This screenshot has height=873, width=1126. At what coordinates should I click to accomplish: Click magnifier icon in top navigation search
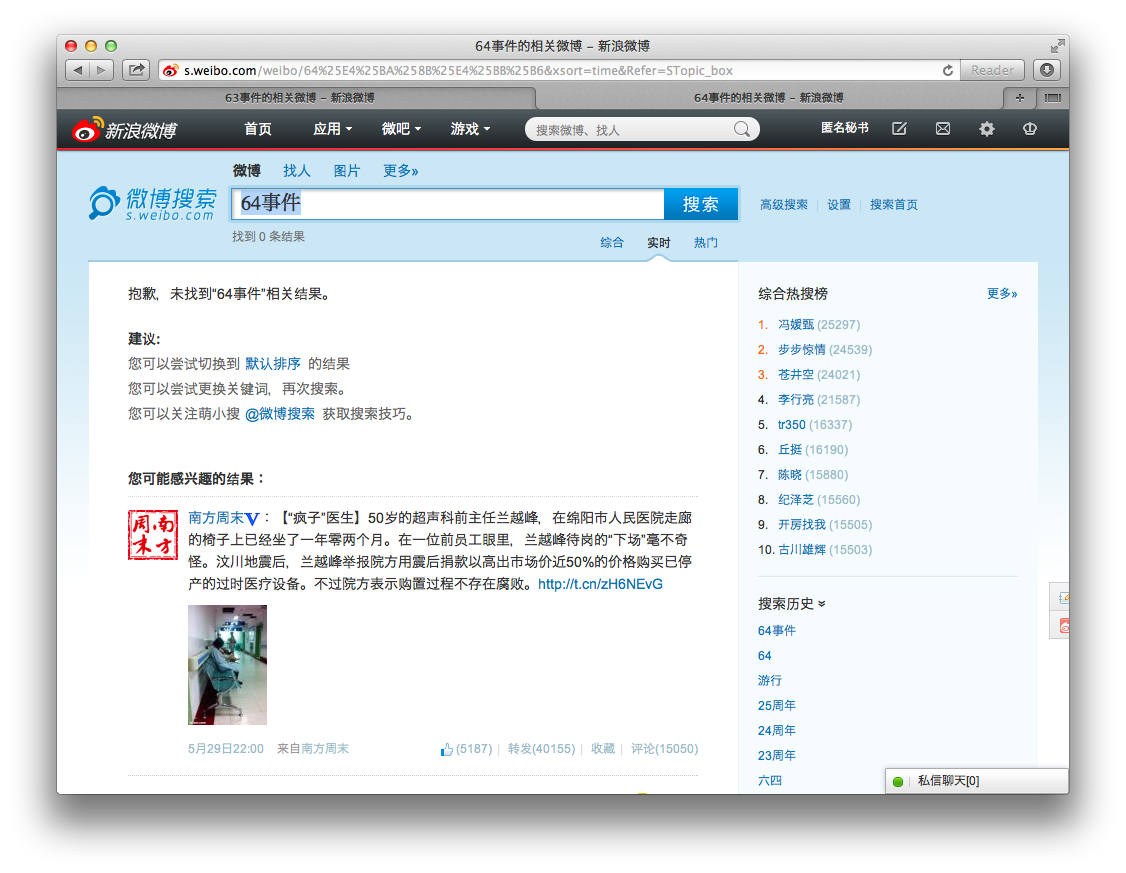pyautogui.click(x=742, y=129)
